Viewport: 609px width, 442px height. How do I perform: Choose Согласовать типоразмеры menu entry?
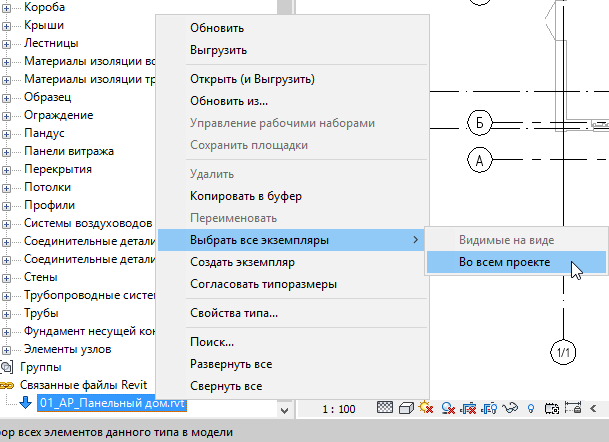(x=292, y=284)
